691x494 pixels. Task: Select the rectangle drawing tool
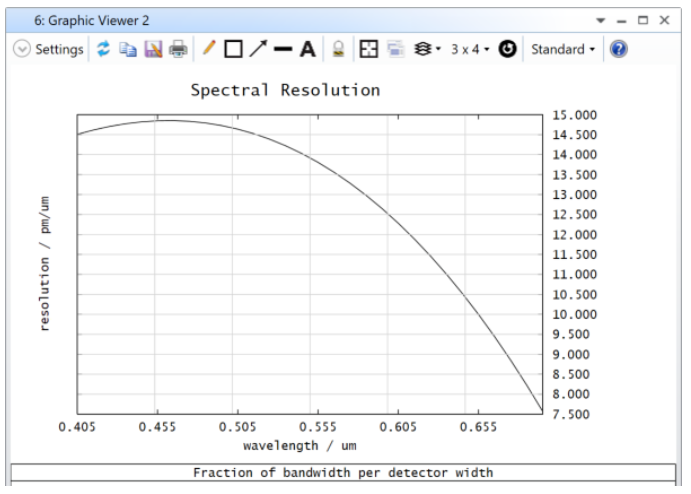click(x=233, y=49)
